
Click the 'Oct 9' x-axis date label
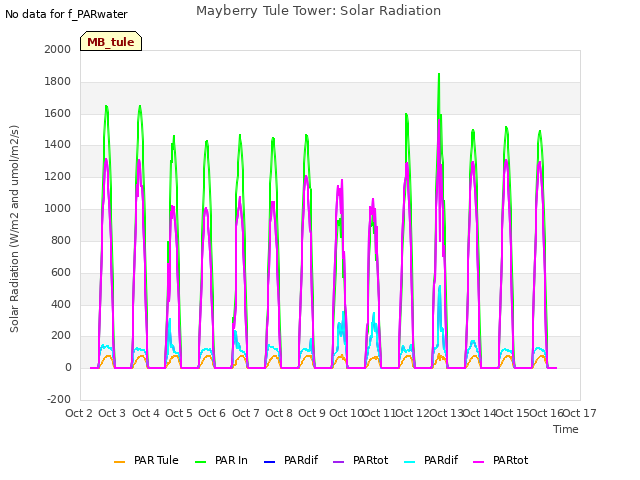coord(312,413)
